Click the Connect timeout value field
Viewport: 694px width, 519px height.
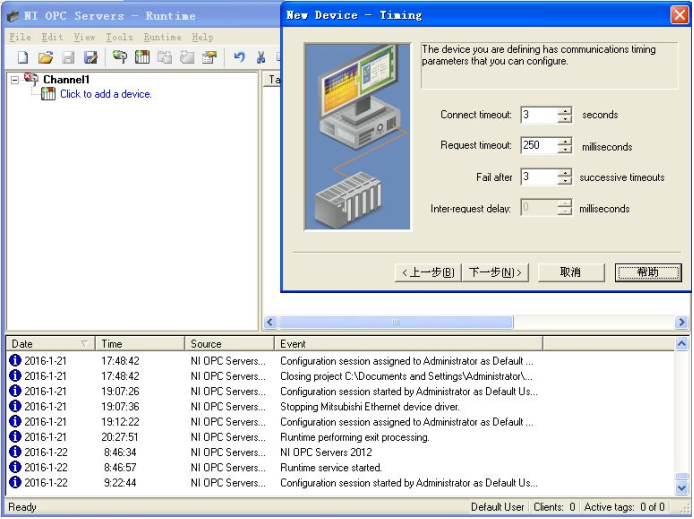539,115
